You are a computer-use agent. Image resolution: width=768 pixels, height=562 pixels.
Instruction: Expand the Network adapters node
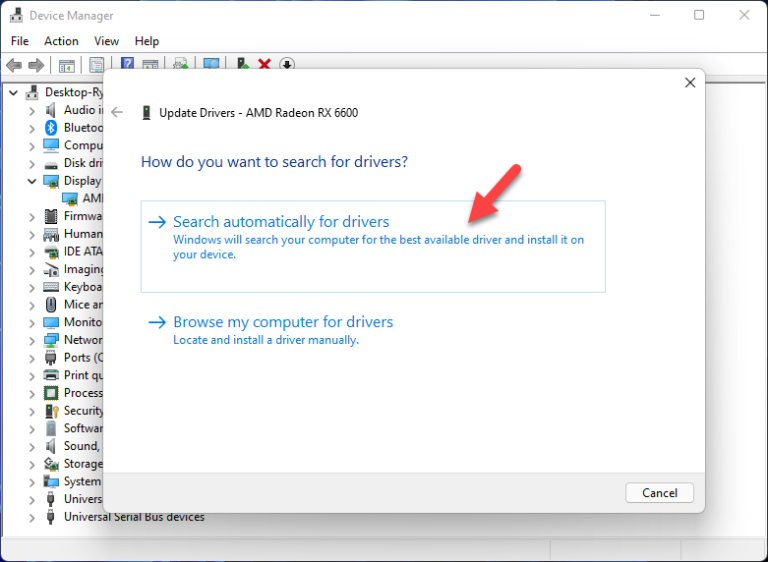[32, 341]
